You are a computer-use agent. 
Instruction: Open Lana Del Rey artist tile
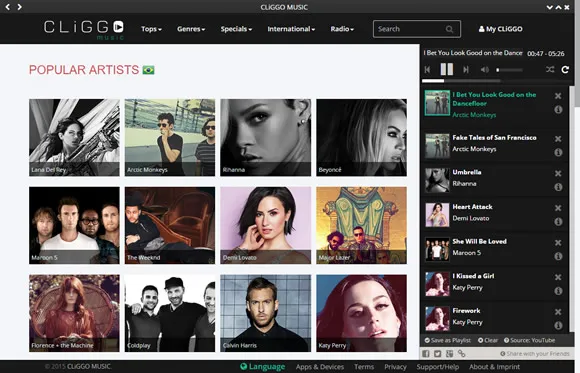point(74,137)
